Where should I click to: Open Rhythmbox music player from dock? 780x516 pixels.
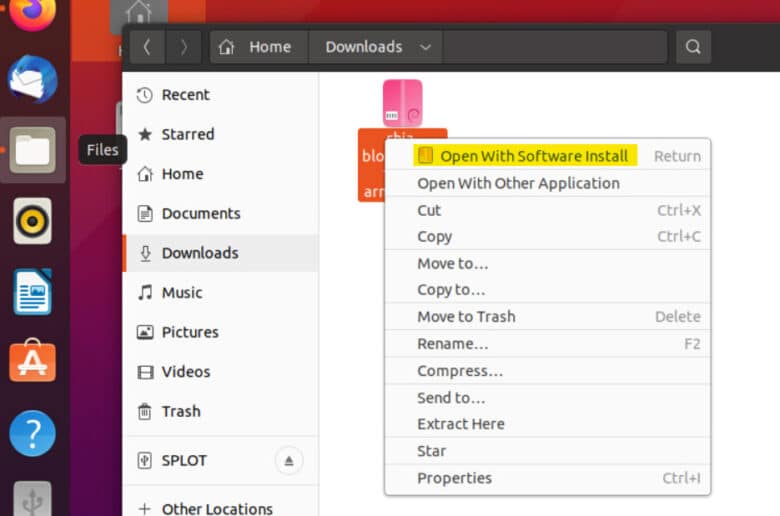32,221
